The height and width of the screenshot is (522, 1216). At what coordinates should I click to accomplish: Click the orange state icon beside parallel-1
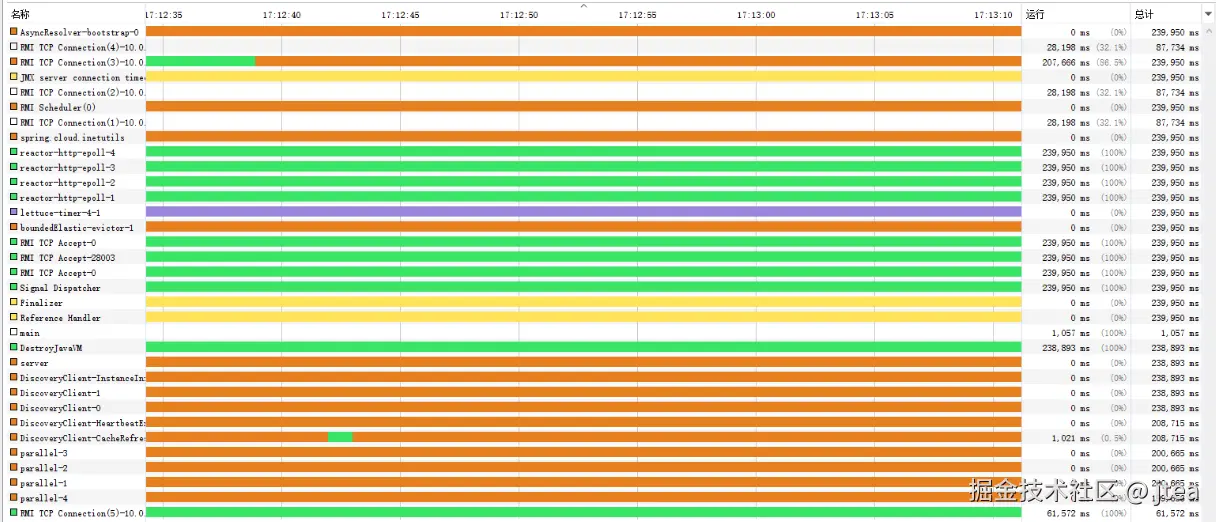(14, 482)
